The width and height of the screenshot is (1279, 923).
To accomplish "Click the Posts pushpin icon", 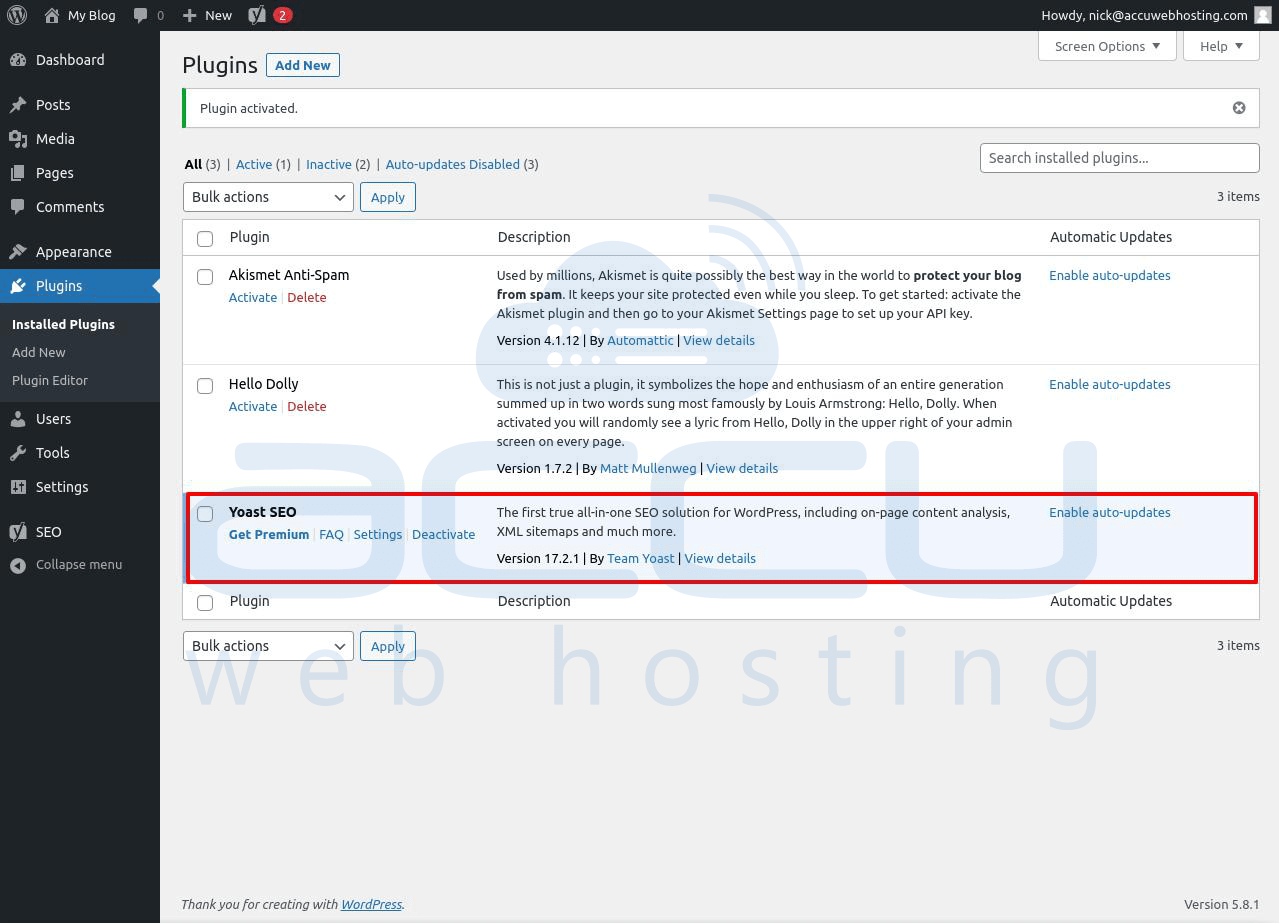I will click(18, 105).
